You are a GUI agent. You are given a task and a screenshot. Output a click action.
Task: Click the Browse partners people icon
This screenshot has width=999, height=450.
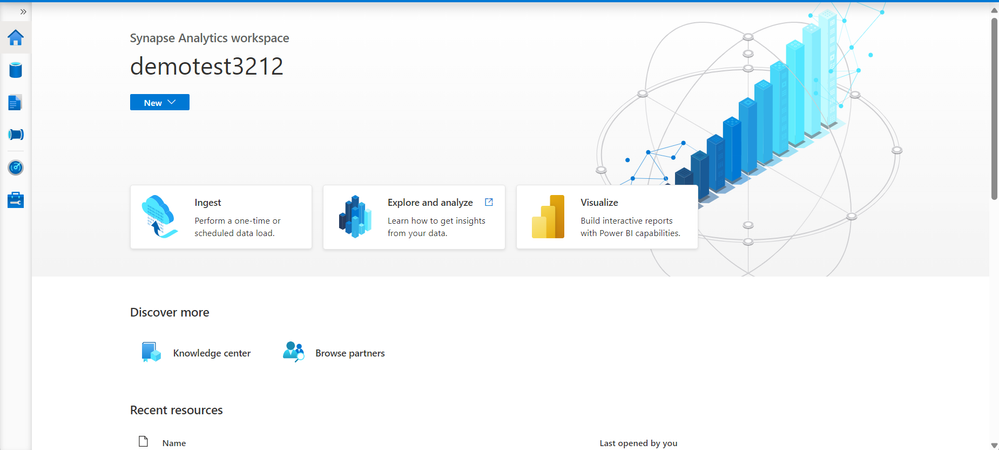click(294, 352)
